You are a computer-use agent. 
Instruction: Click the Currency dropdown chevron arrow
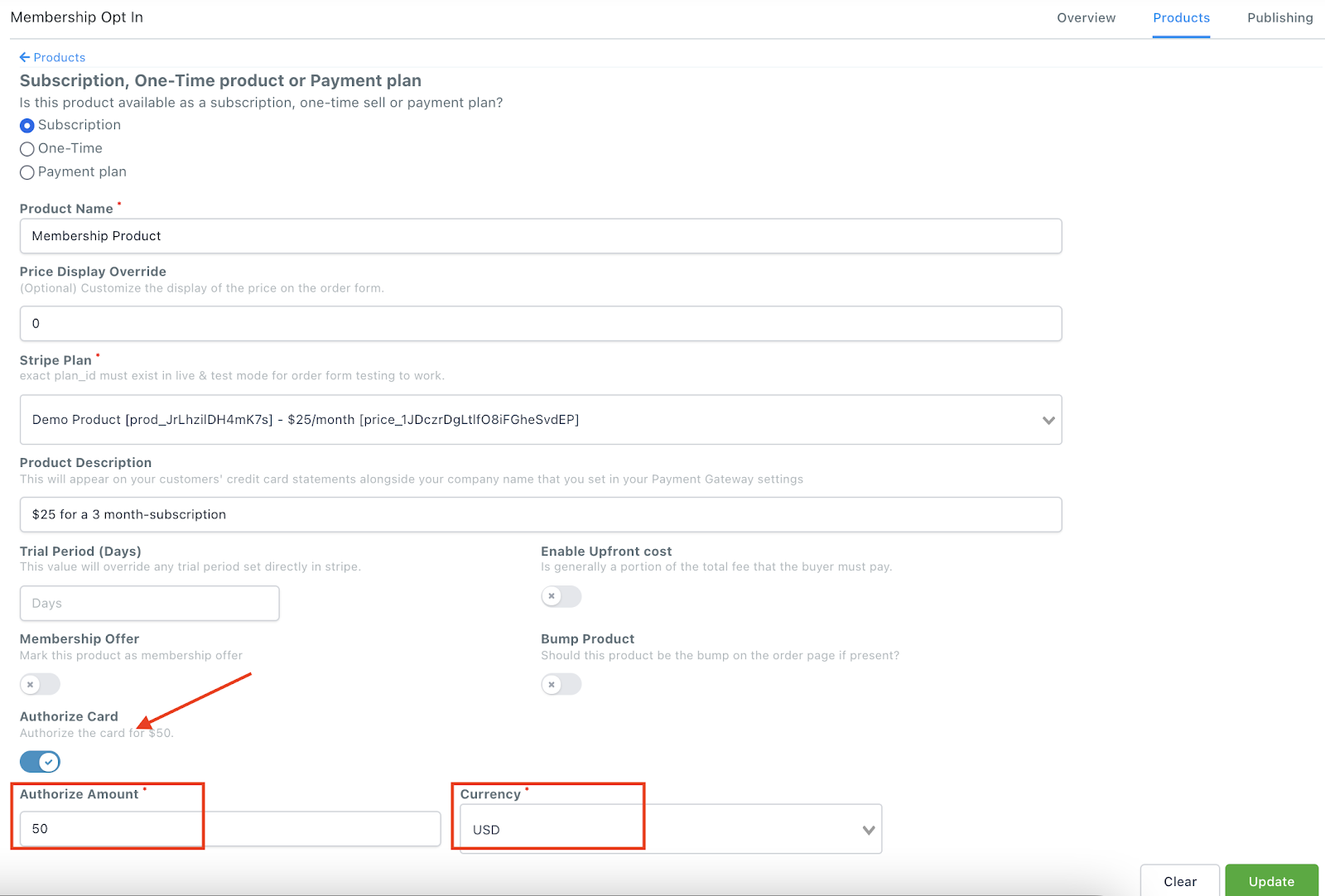point(869,830)
